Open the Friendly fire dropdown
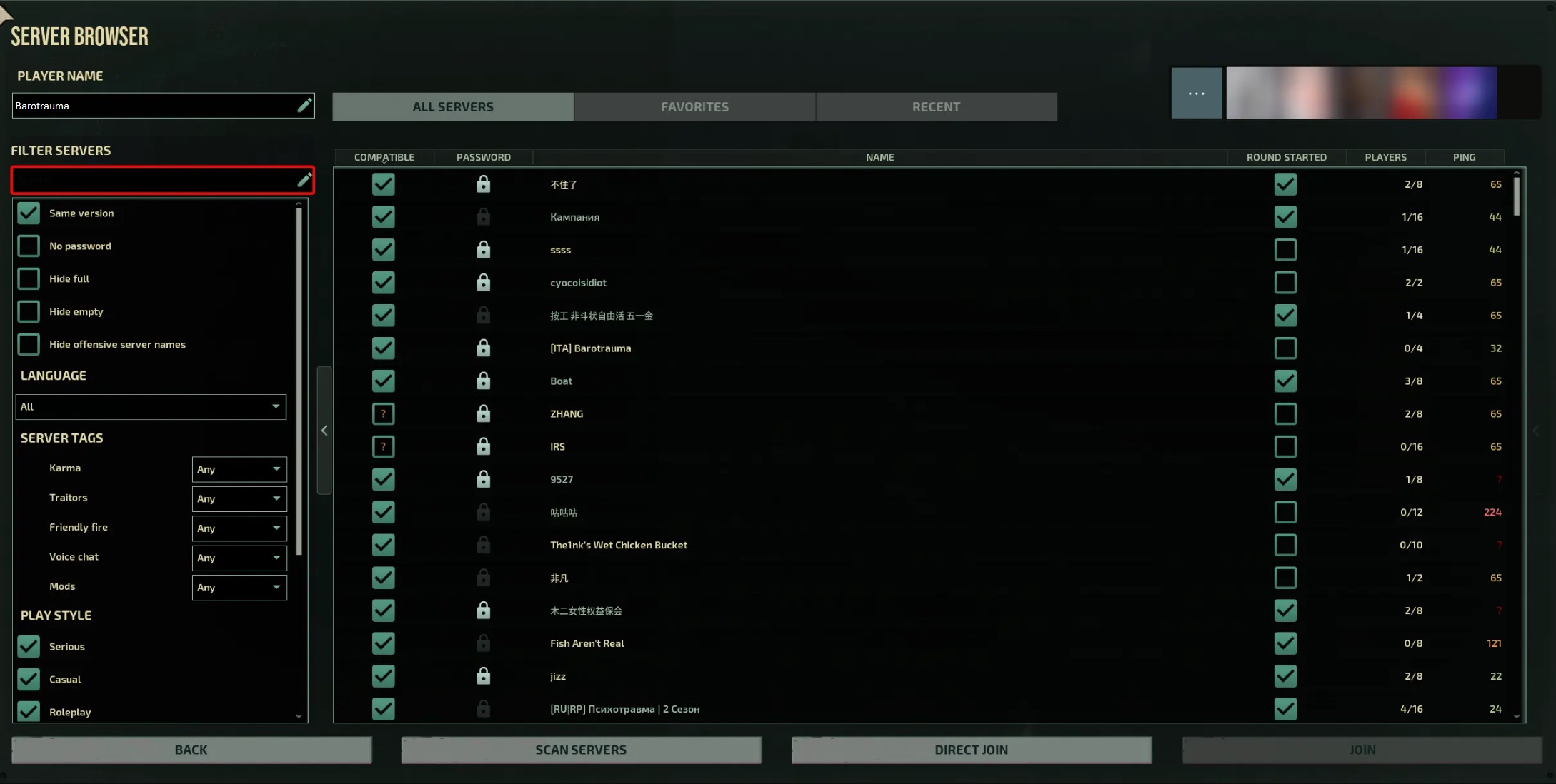Screen dimensions: 1556x784 (x=239, y=528)
